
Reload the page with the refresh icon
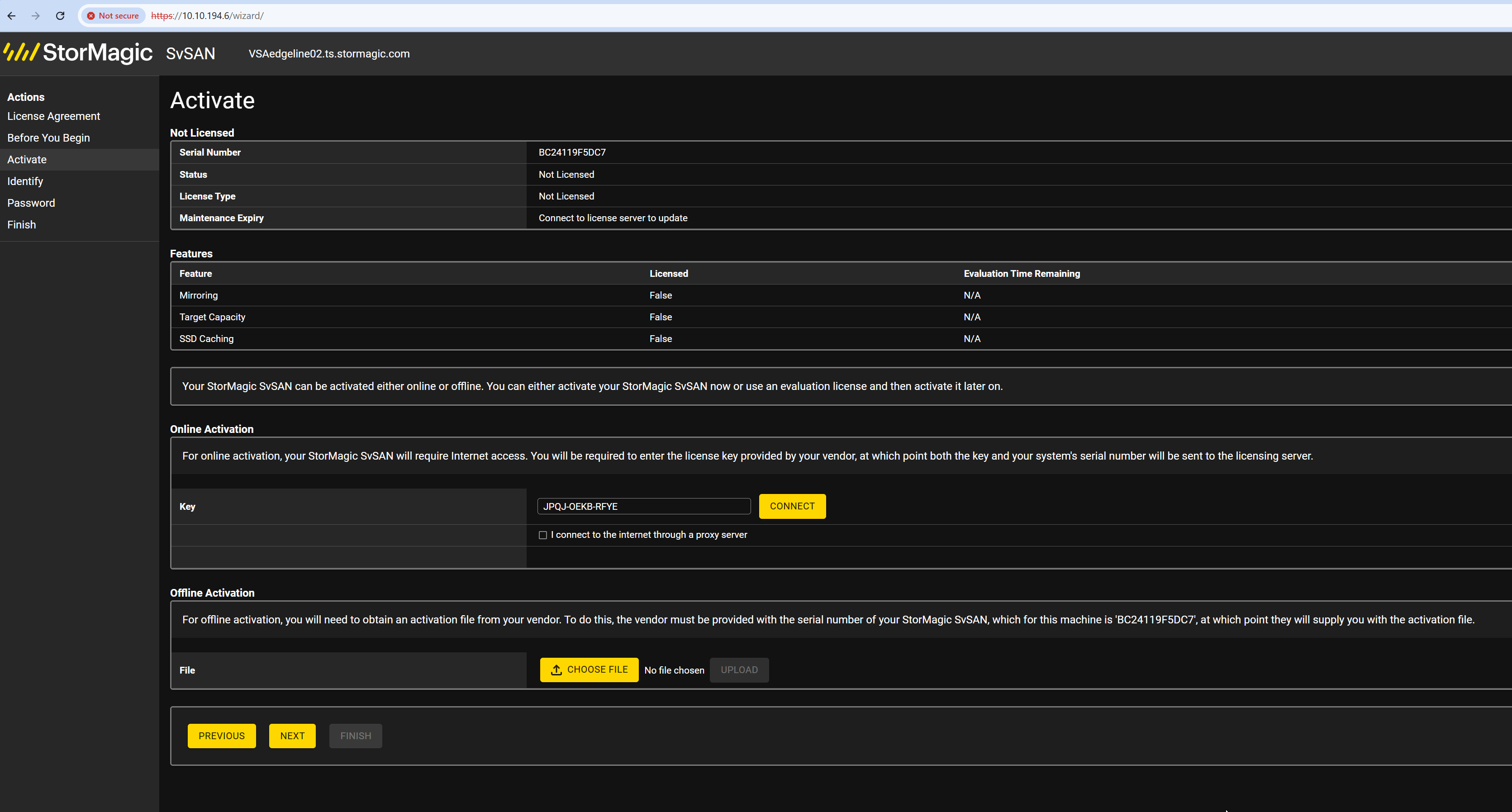[x=60, y=16]
